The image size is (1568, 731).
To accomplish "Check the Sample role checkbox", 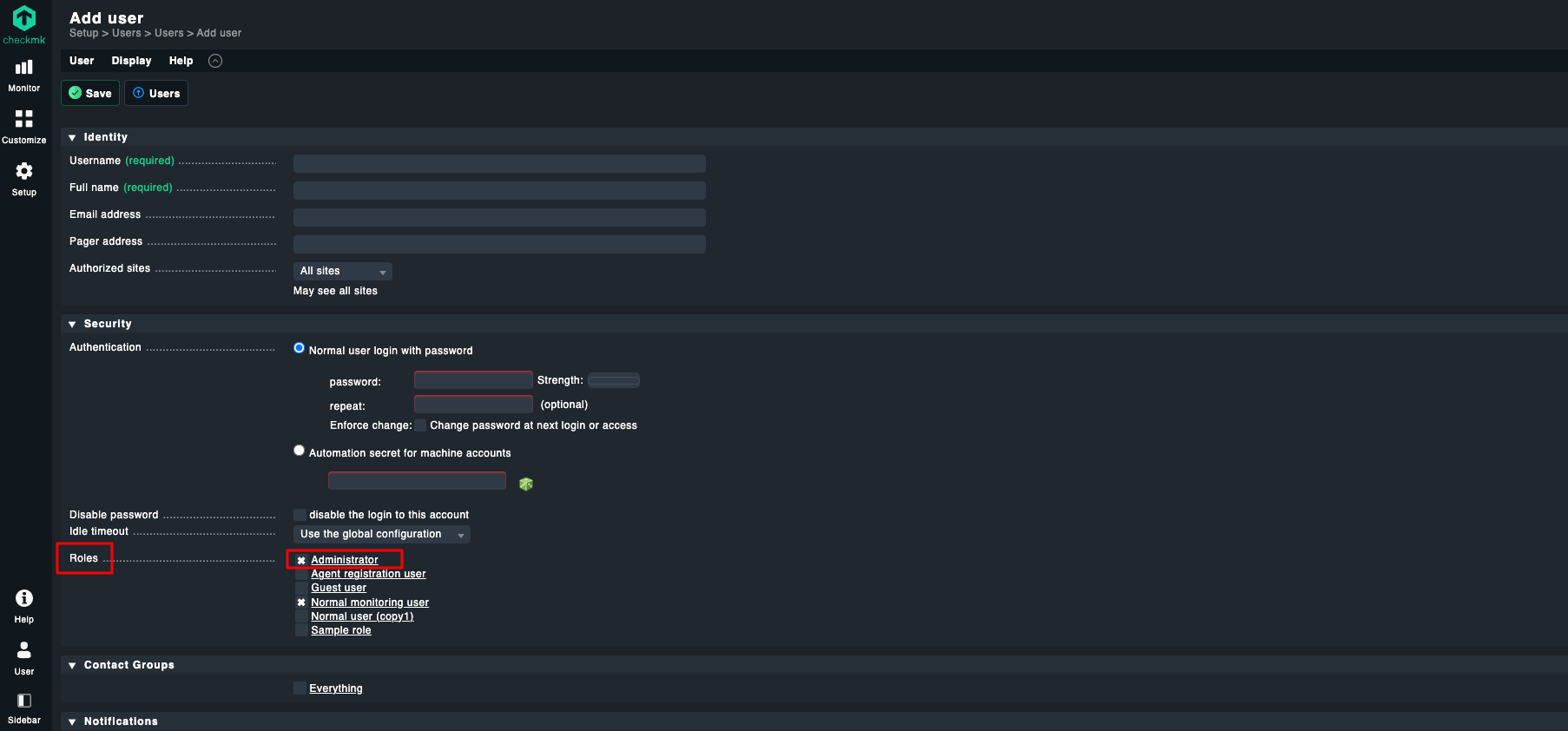I will coord(301,630).
